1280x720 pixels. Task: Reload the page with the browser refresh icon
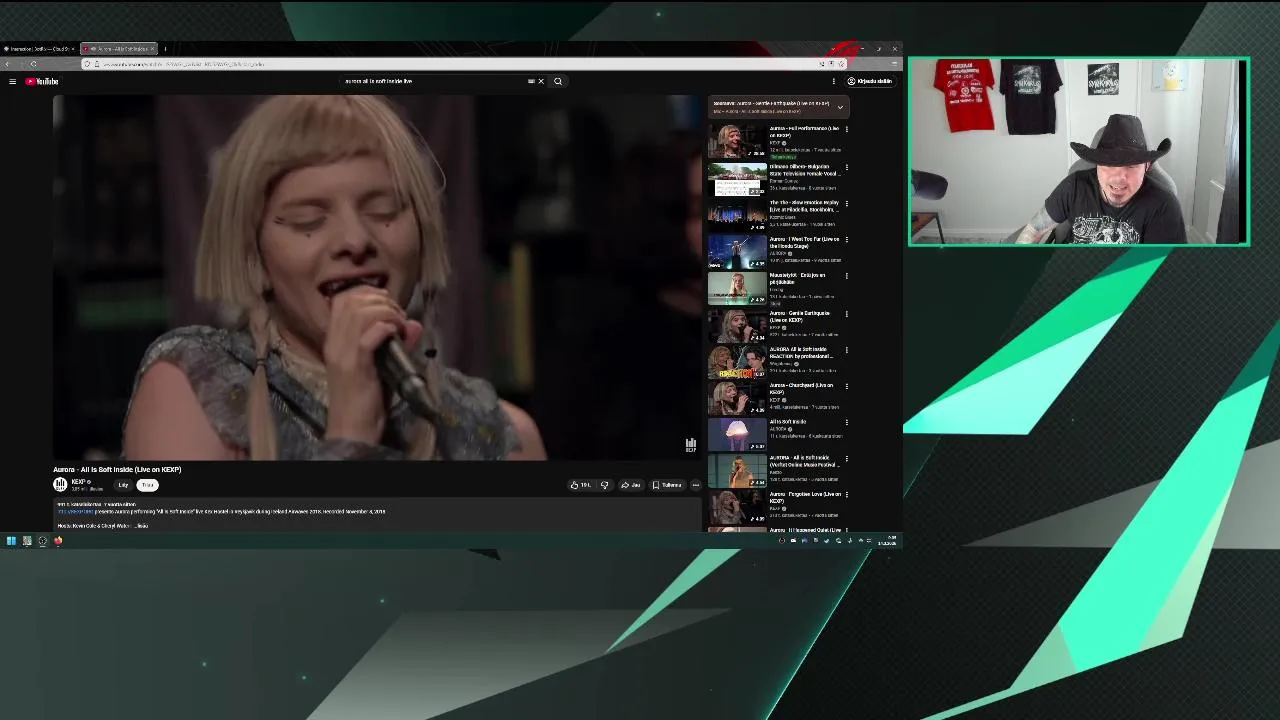[x=33, y=64]
